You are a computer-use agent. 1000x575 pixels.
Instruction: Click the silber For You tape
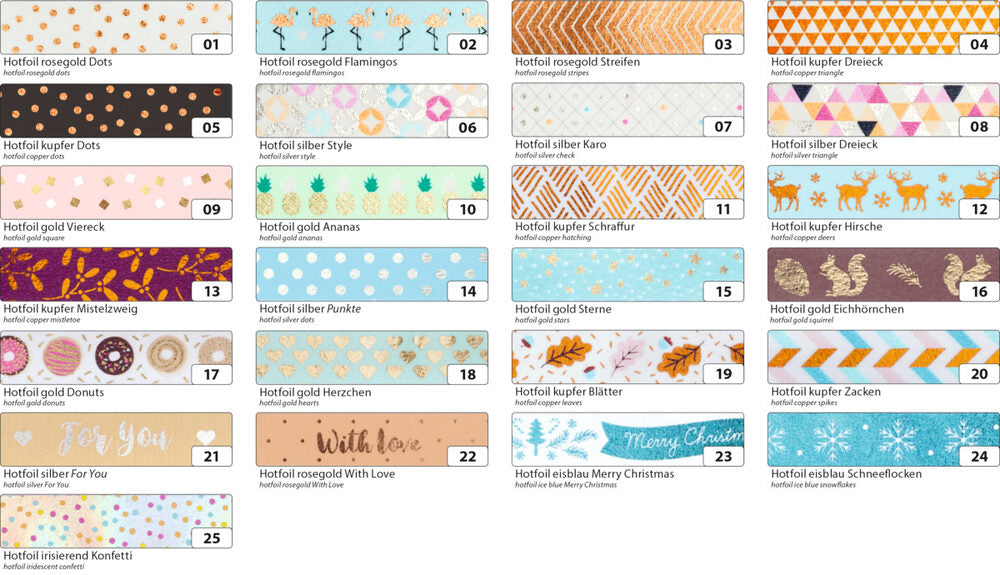pos(116,440)
